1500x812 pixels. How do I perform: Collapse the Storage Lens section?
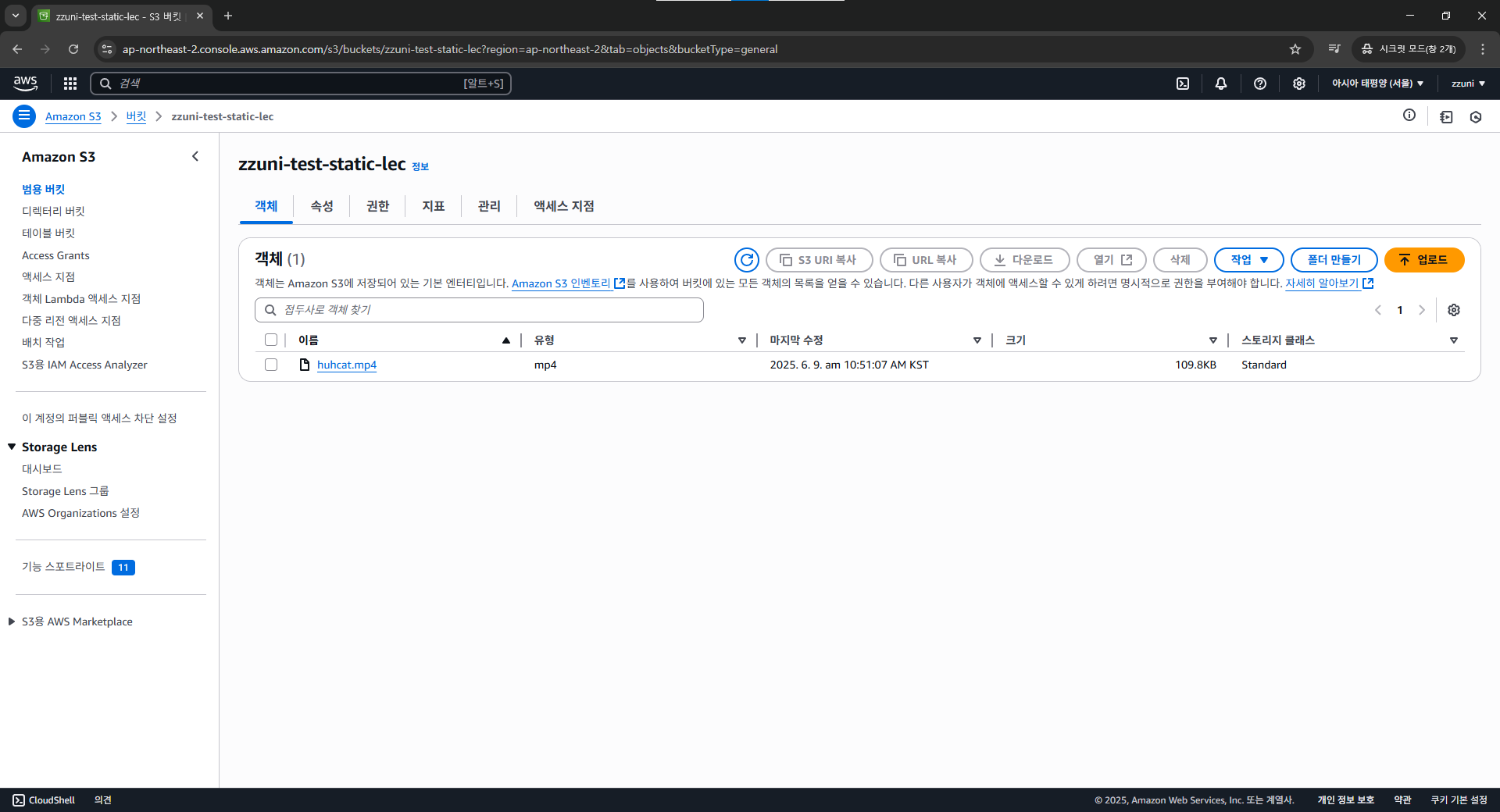click(x=12, y=447)
